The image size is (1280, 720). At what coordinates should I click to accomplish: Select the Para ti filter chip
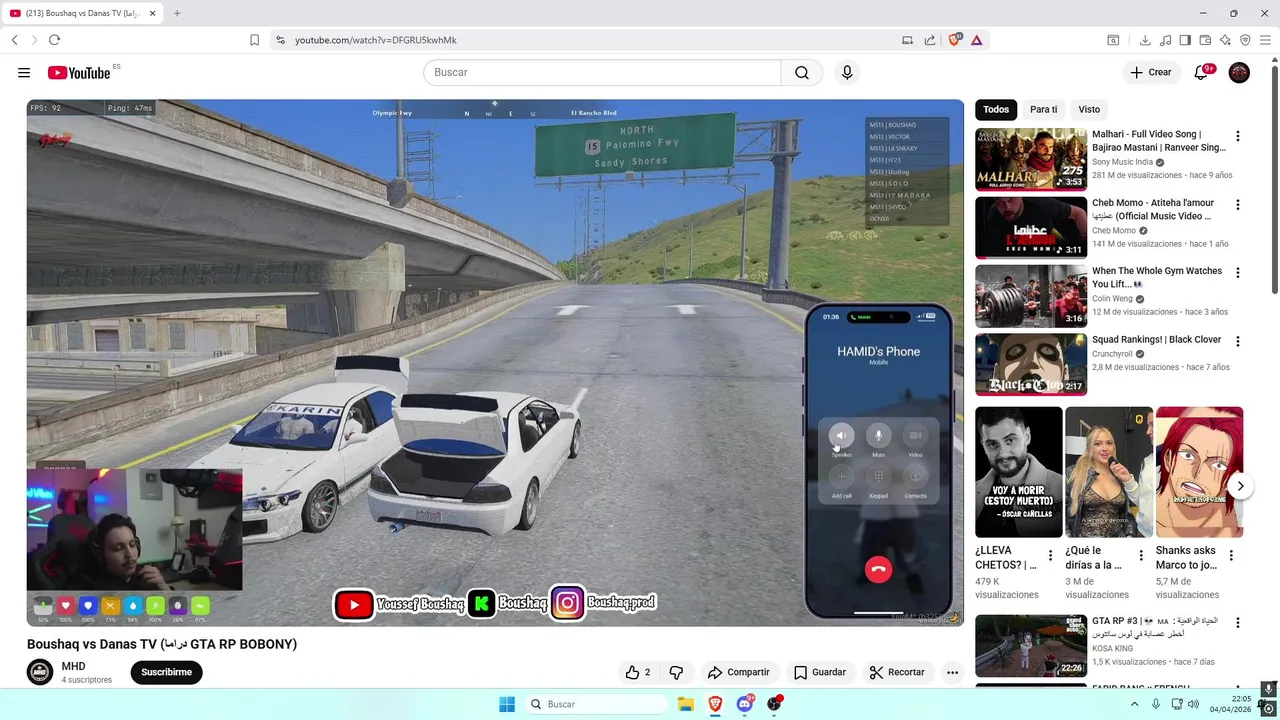pos(1043,109)
